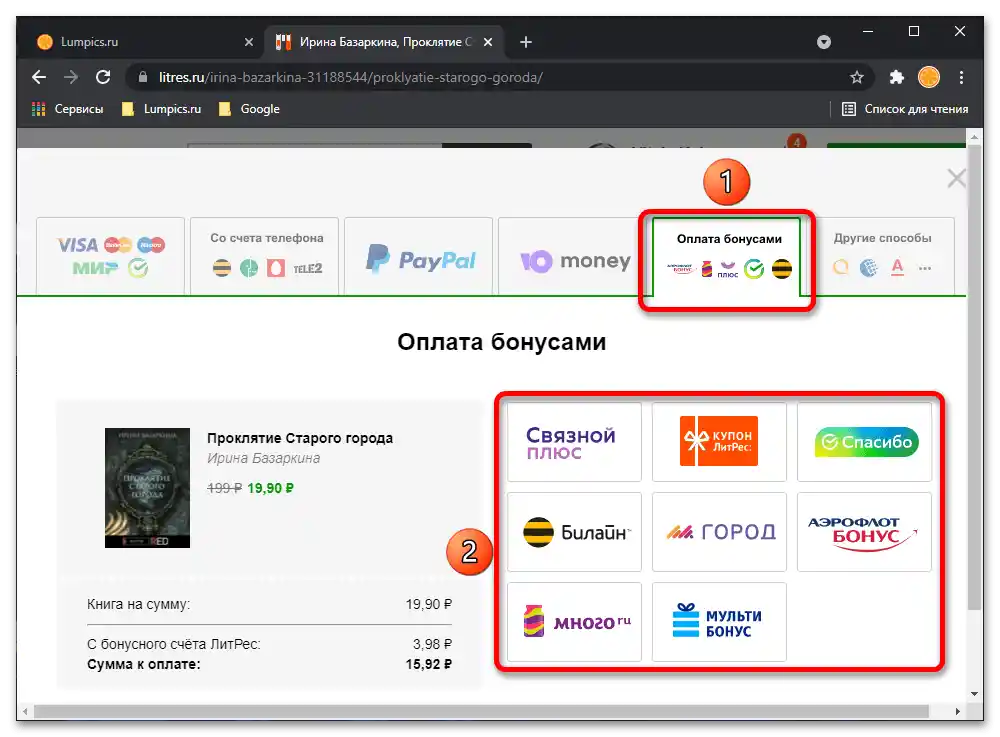
Task: Open the Chrome three-dot menu
Action: 961,77
